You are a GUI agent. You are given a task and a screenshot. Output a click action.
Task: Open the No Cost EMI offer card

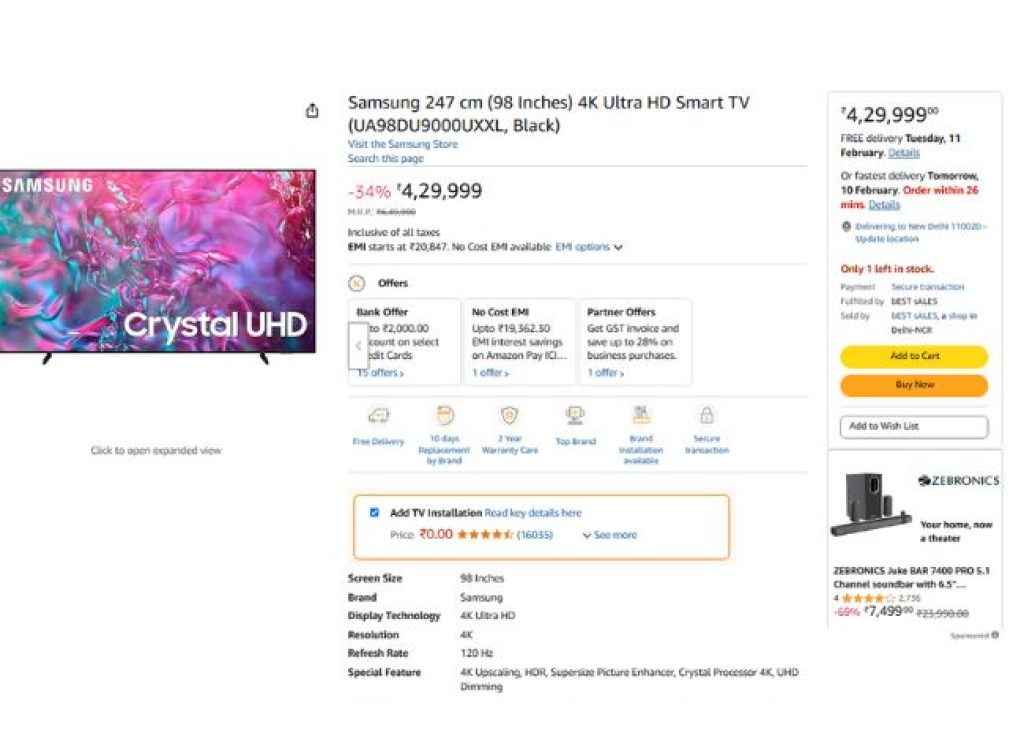[x=519, y=341]
